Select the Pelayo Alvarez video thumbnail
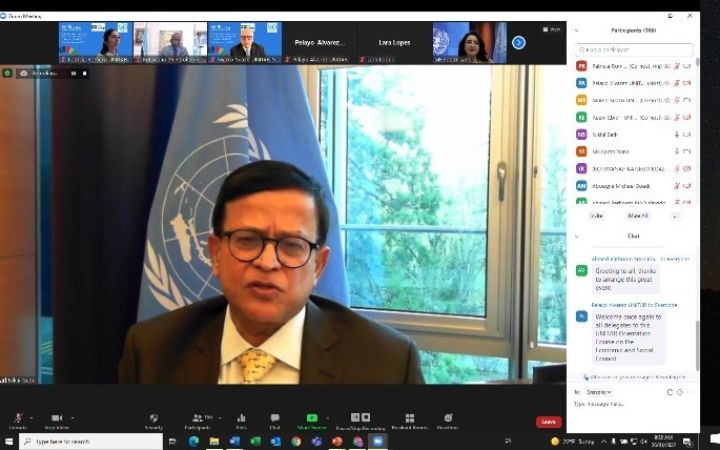Viewport: 720px width, 450px height. [x=320, y=43]
